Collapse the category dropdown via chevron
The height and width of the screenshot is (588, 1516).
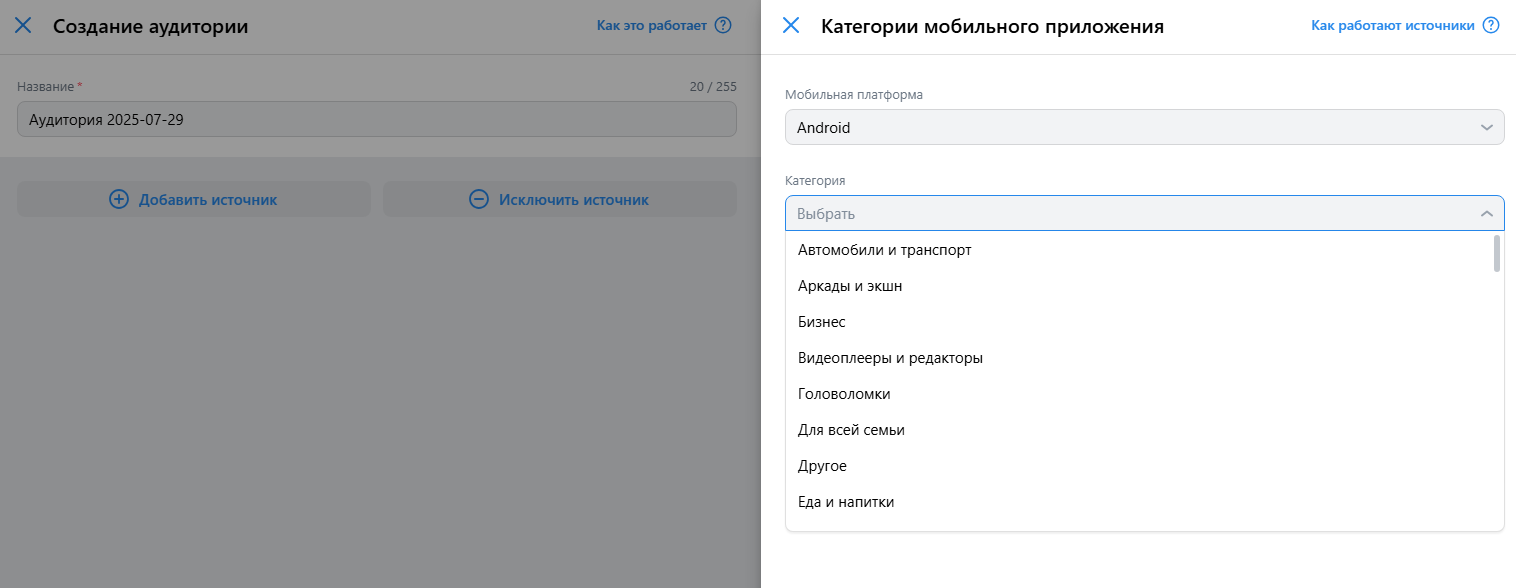click(x=1487, y=213)
